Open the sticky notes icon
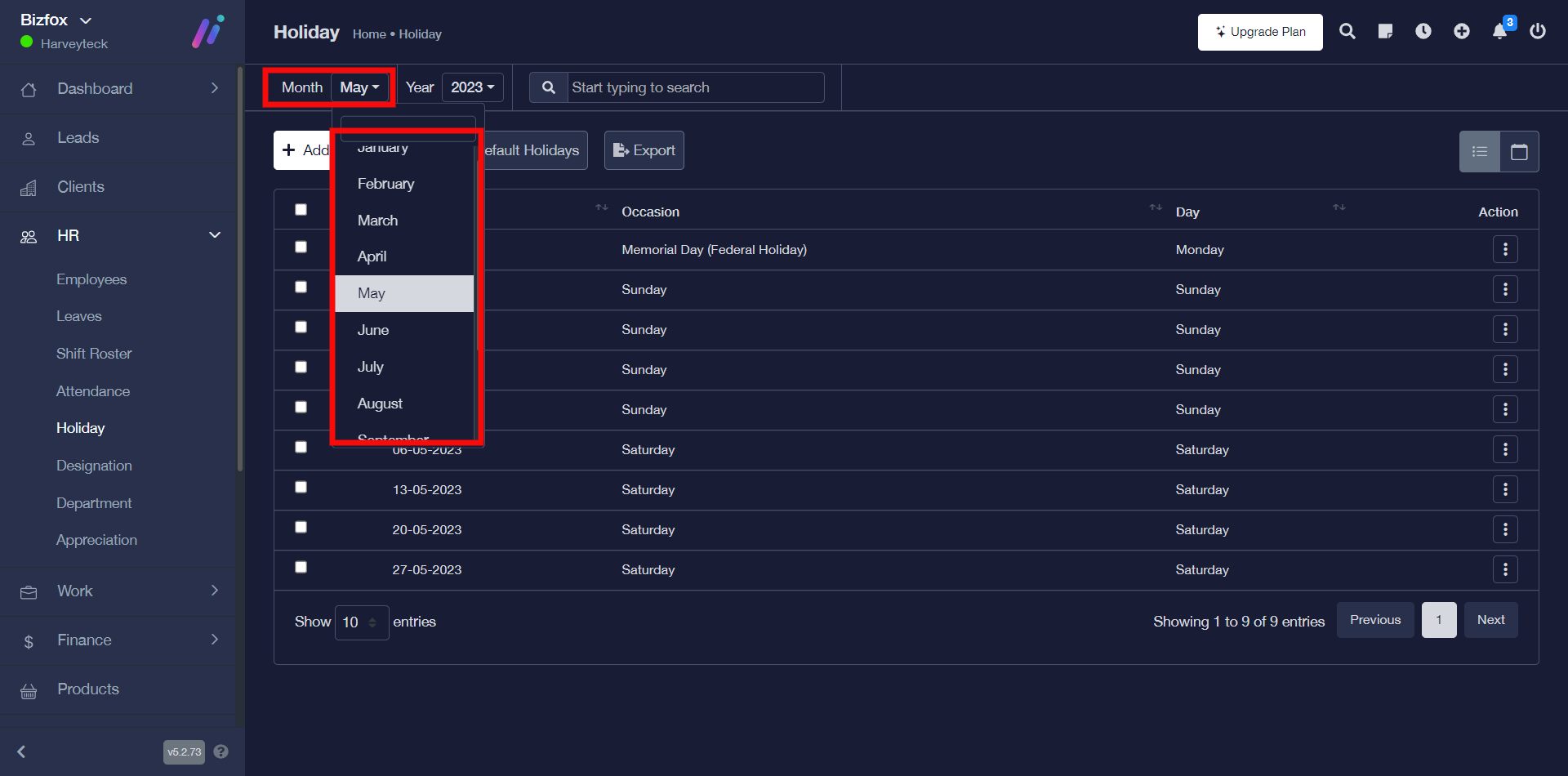The height and width of the screenshot is (776, 1568). (x=1385, y=32)
